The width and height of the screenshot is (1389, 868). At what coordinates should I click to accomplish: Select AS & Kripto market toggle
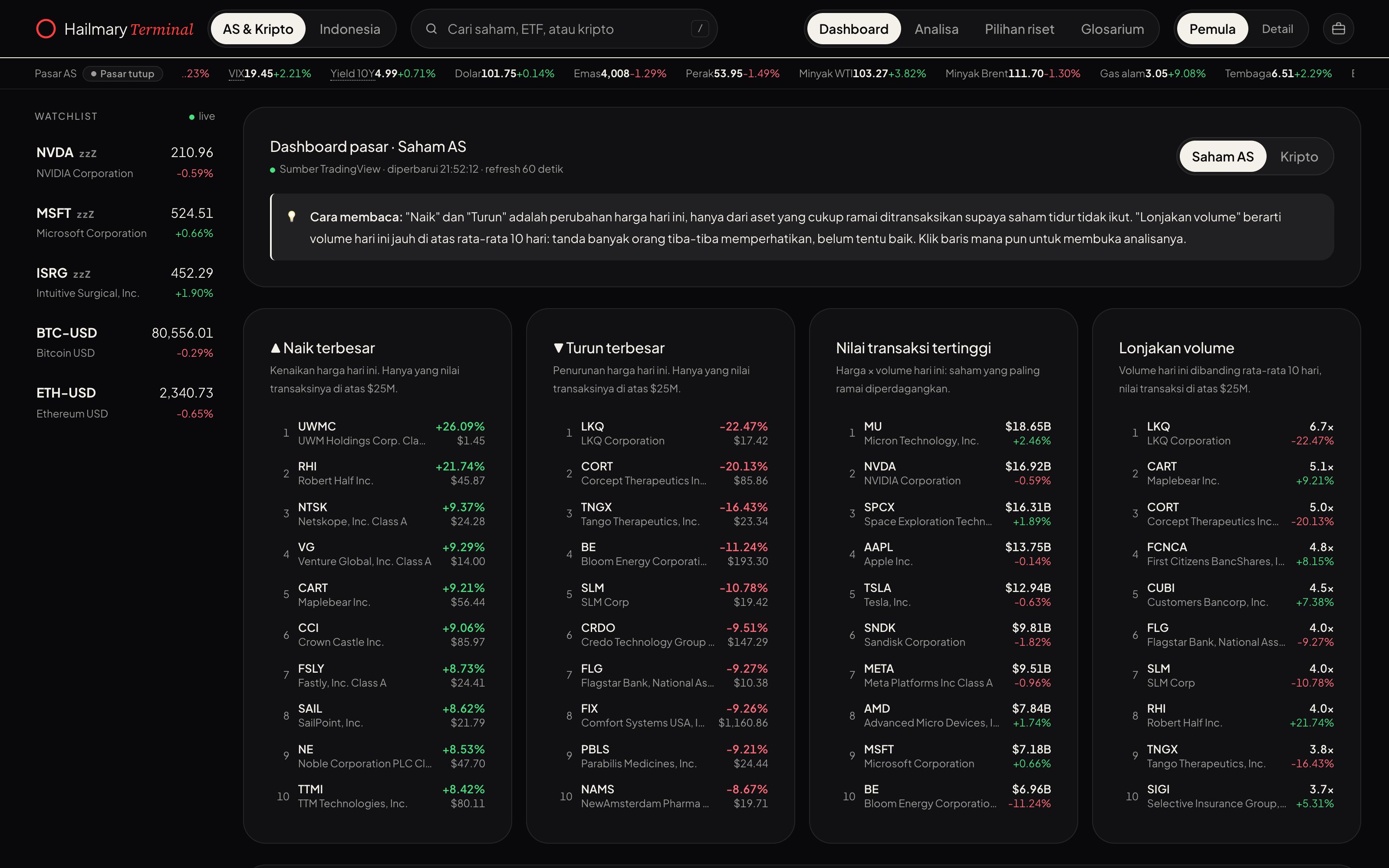pos(258,29)
